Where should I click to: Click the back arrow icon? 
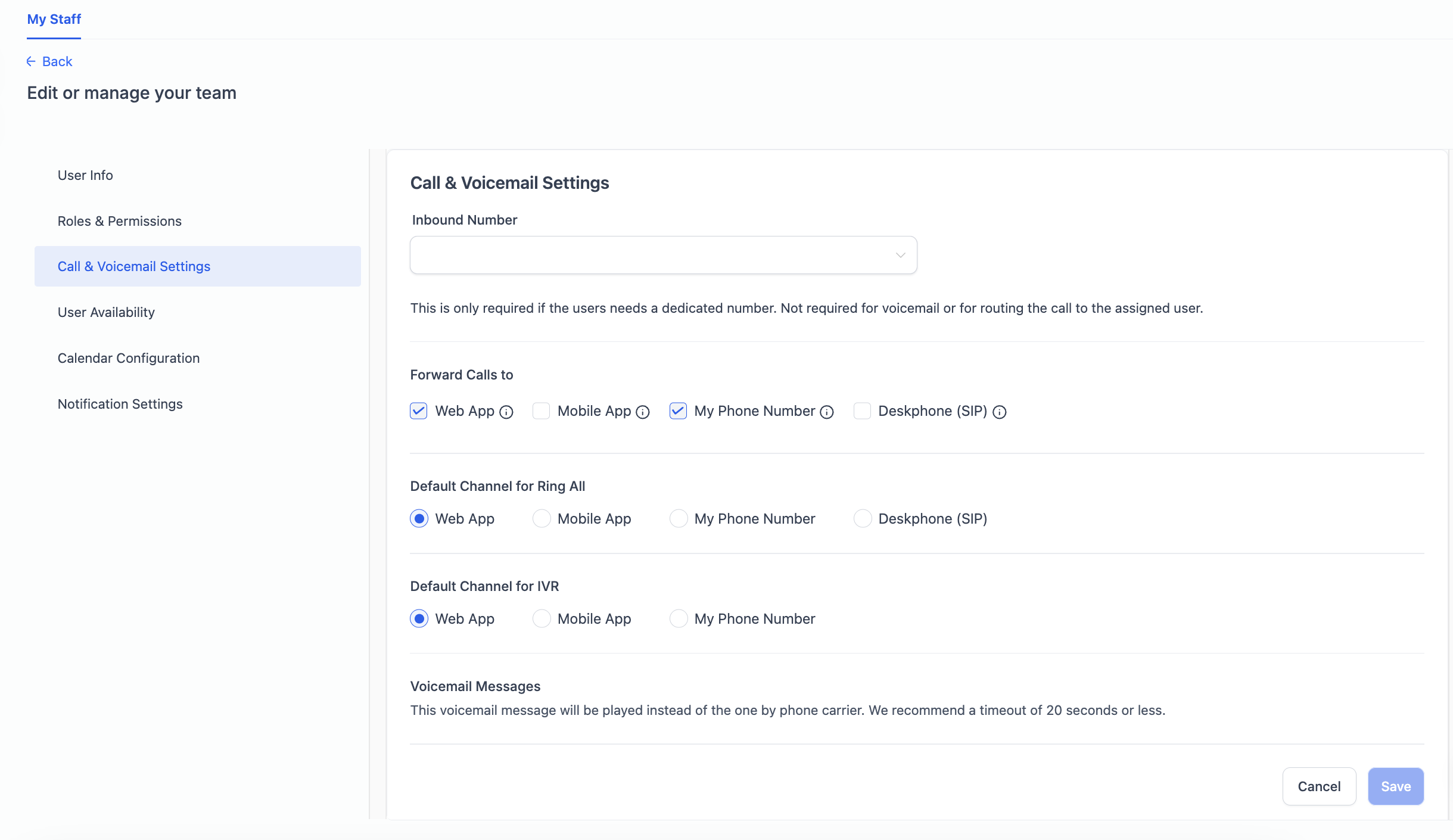pyautogui.click(x=31, y=61)
